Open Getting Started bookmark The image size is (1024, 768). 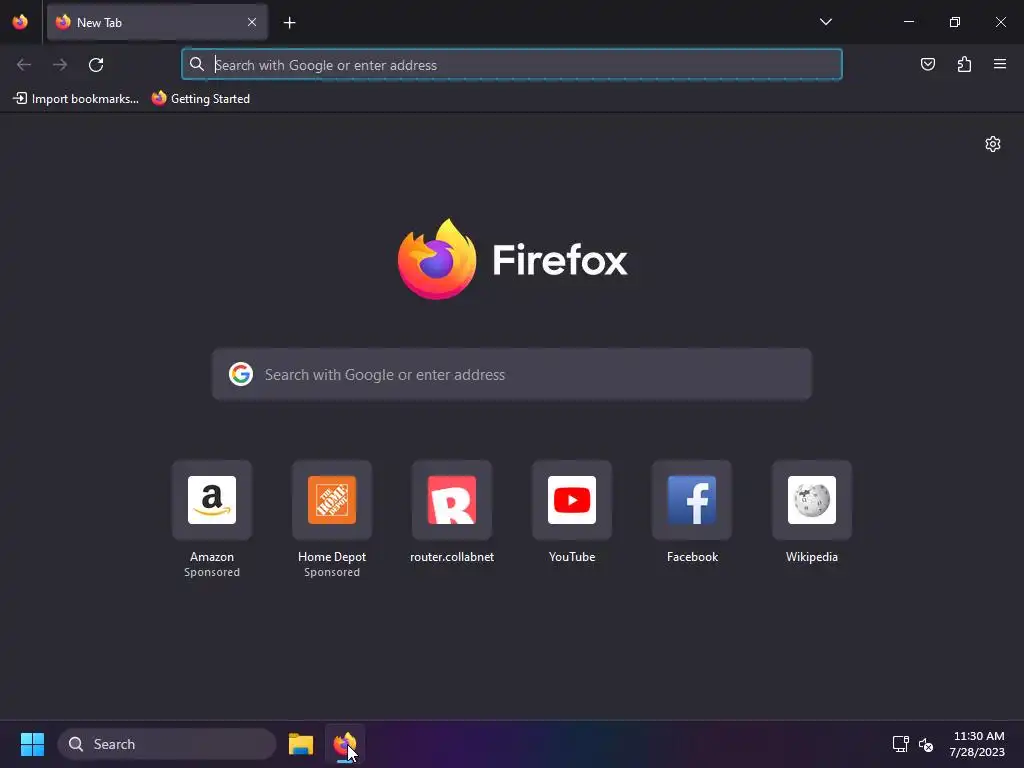pos(201,99)
